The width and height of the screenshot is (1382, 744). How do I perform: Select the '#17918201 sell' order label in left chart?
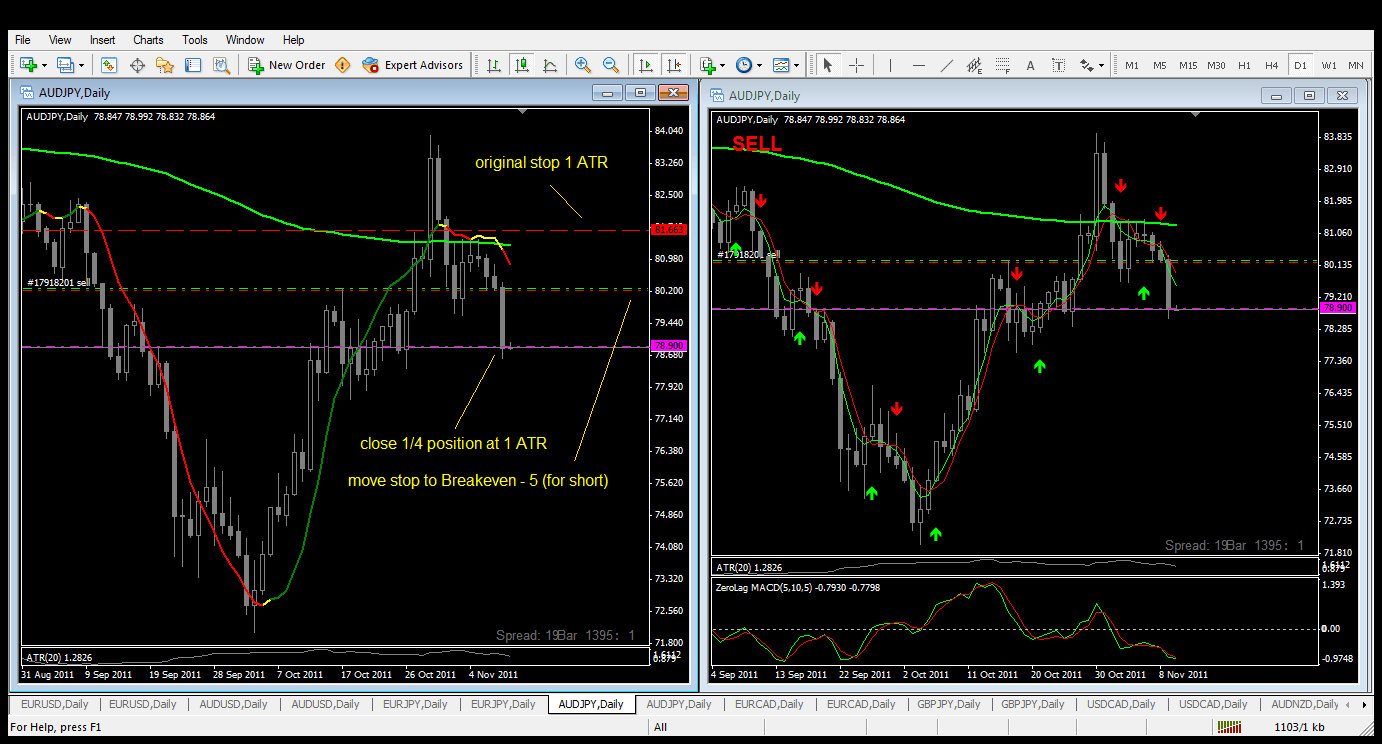click(58, 283)
